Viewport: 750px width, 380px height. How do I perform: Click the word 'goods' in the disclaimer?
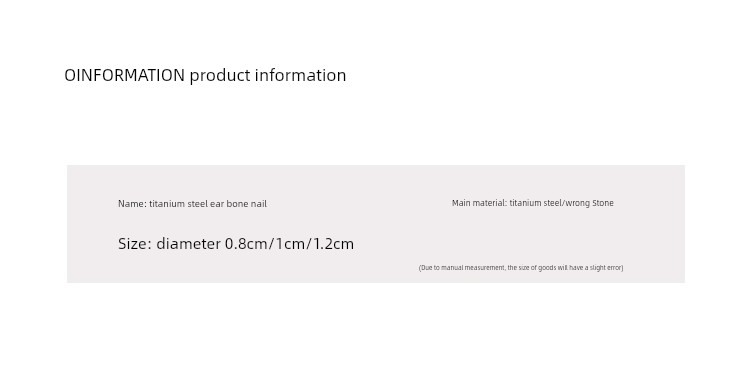pos(547,268)
